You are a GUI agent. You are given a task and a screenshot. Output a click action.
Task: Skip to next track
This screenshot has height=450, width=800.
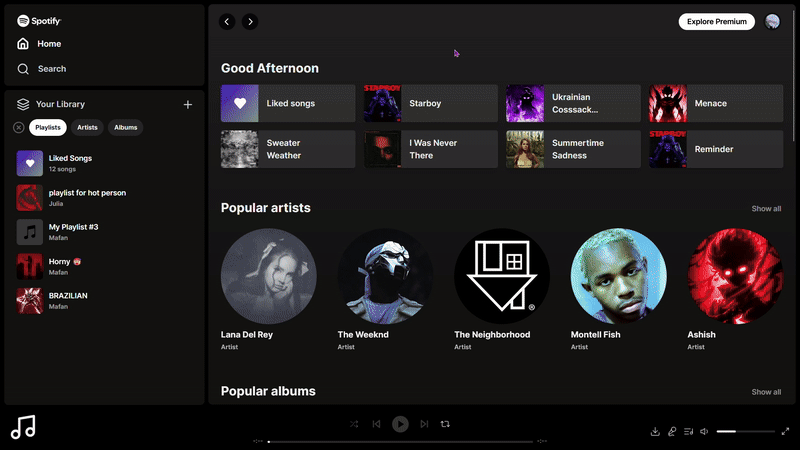coord(424,424)
